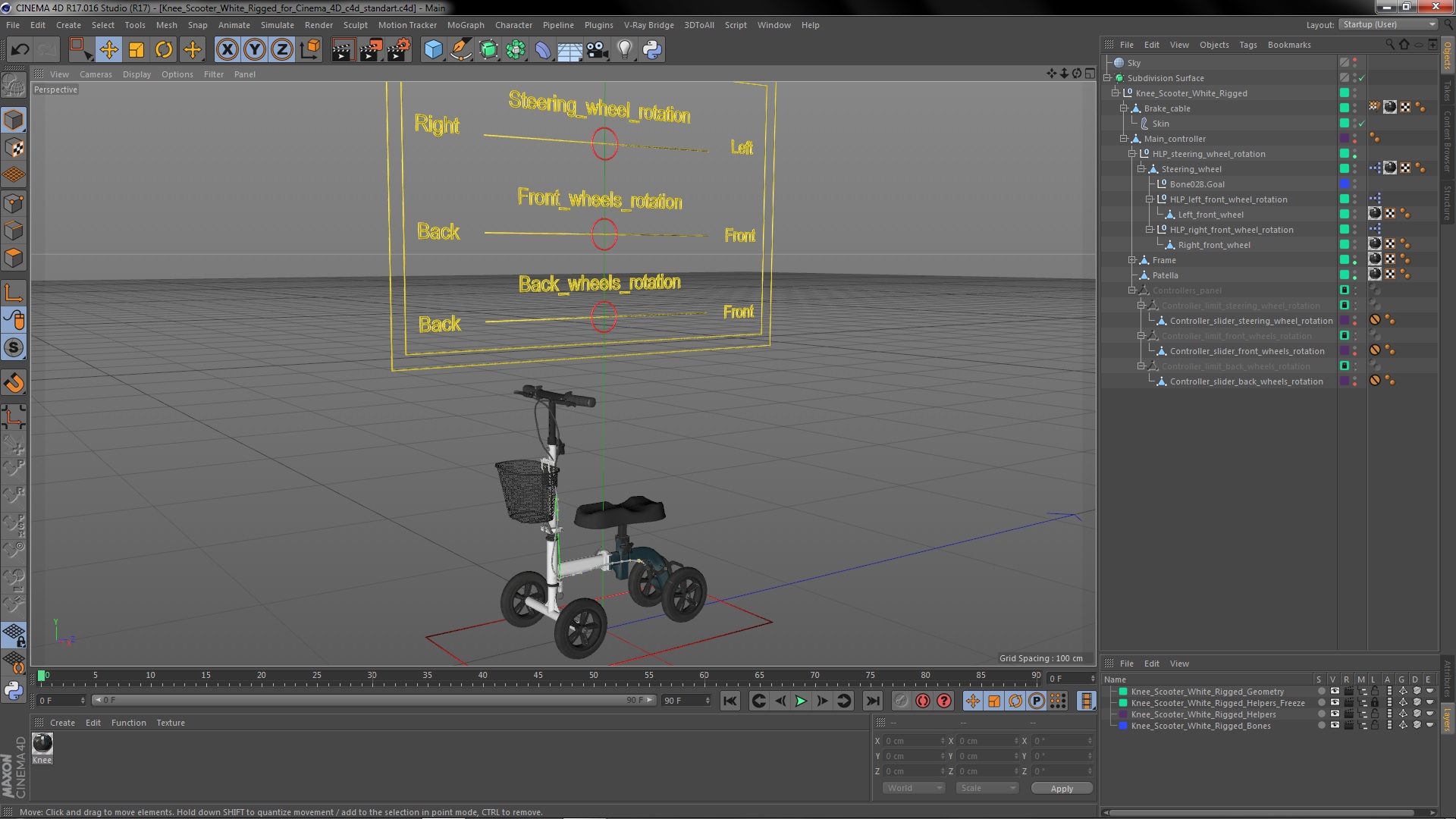Open the Layout dropdown Startup (User)
Image resolution: width=1456 pixels, height=819 pixels.
[1388, 24]
